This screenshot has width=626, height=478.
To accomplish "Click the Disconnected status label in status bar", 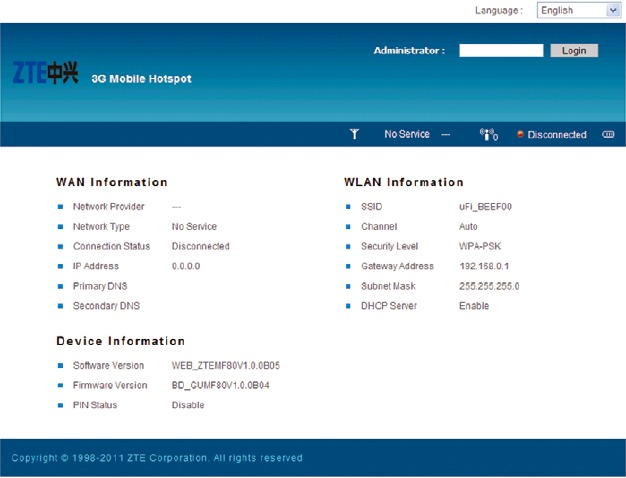I will [557, 135].
